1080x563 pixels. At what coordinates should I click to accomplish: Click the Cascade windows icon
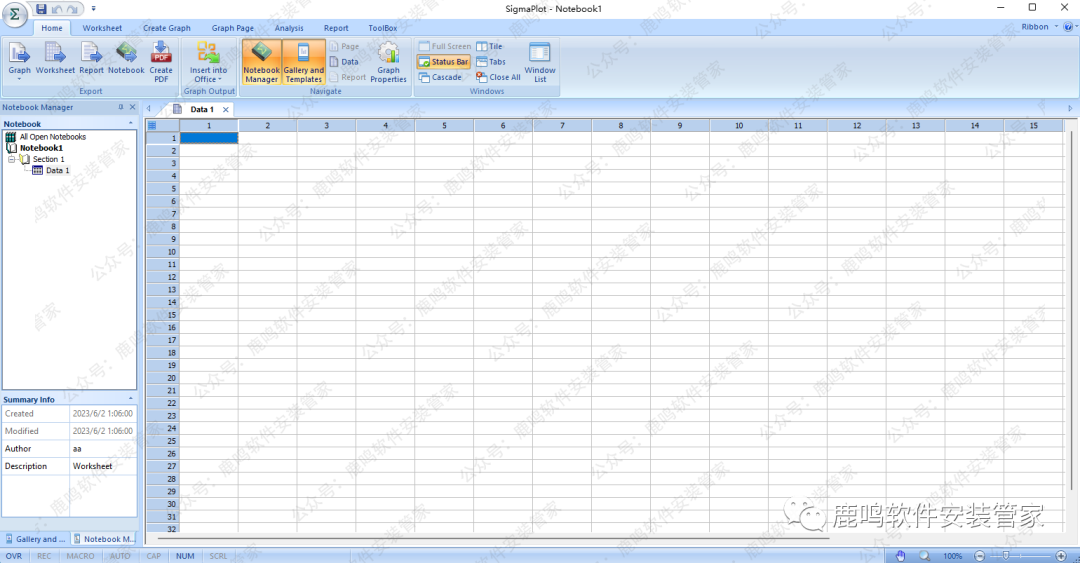pos(440,77)
